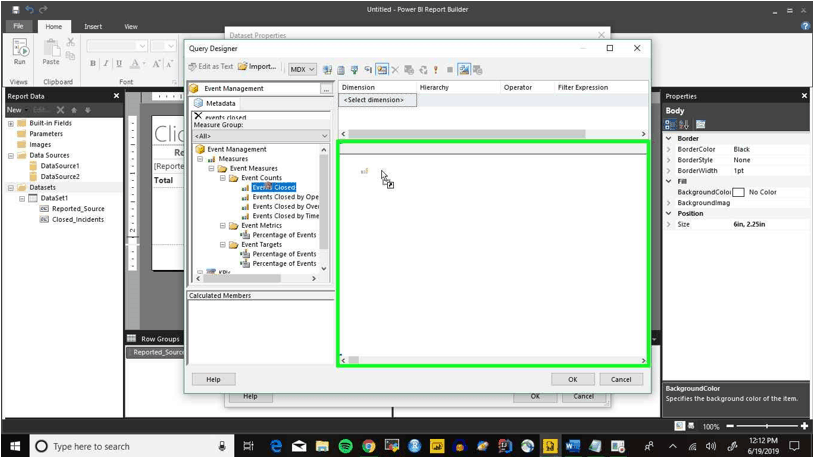Collapse the Event Counts folder
Screen dimensions: 813x459
[x=222, y=178]
